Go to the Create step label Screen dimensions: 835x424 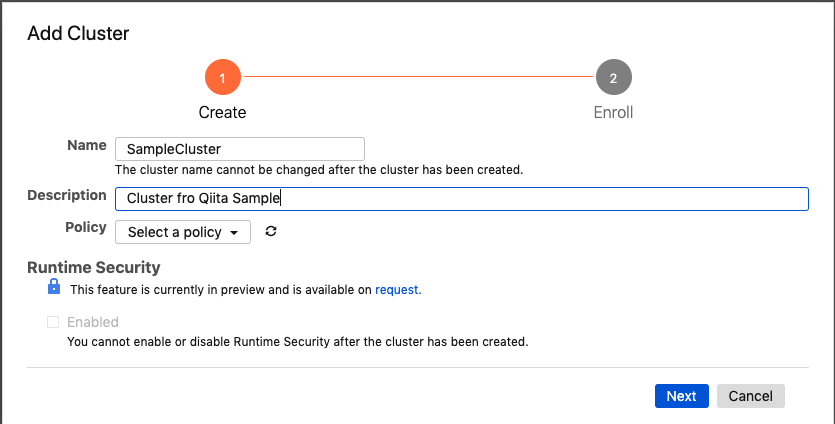click(x=223, y=112)
